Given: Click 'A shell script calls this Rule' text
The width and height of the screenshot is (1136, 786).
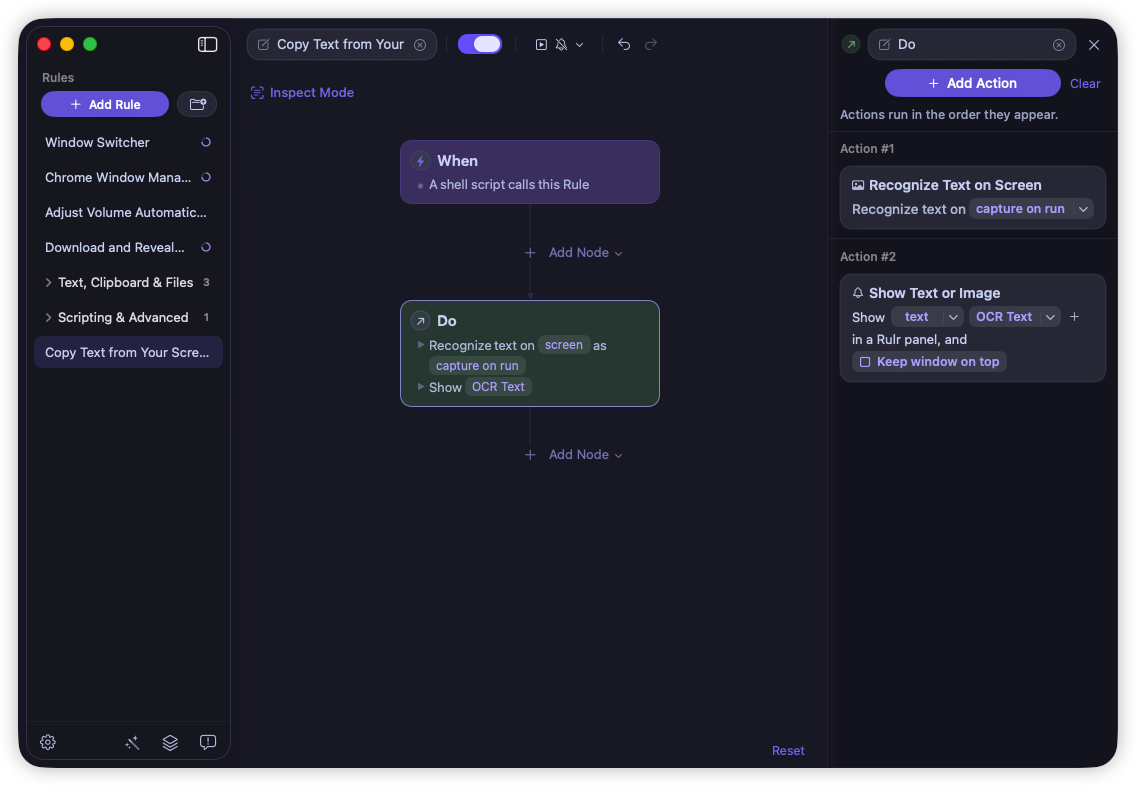Looking at the screenshot, I should coord(509,185).
